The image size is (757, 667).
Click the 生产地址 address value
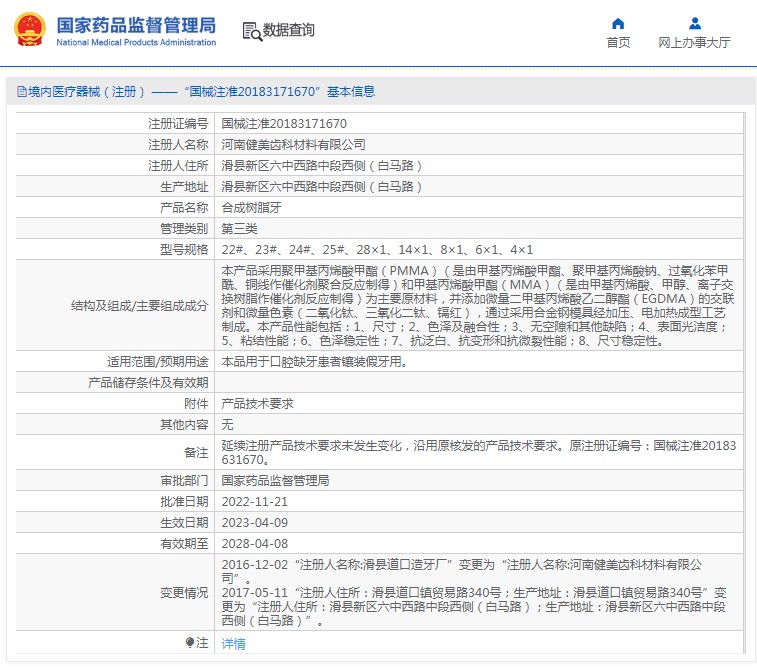pos(322,186)
